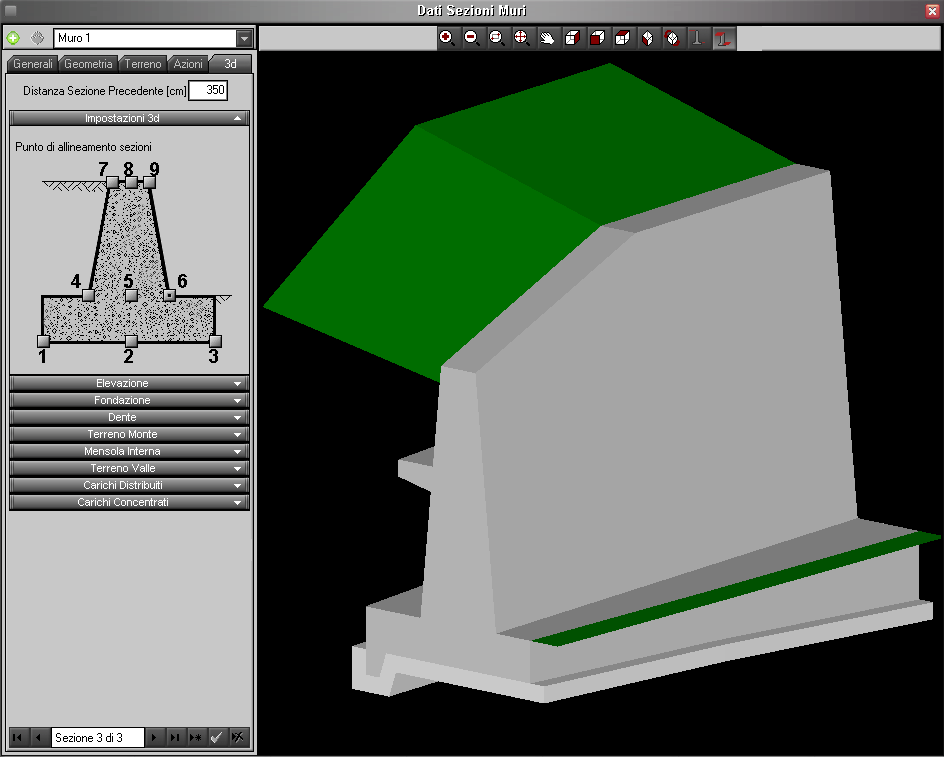Click the zoom extents icon
The image size is (944, 757).
(x=521, y=38)
